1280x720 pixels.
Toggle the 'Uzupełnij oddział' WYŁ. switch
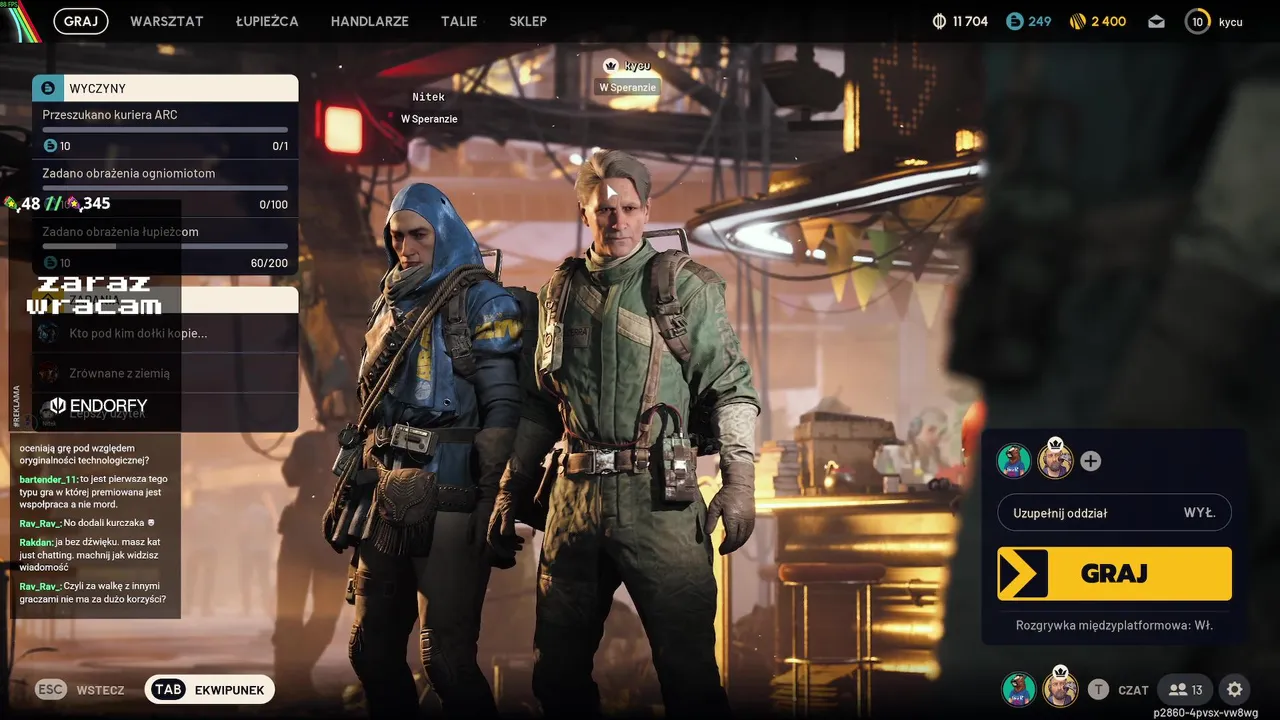(x=1114, y=513)
